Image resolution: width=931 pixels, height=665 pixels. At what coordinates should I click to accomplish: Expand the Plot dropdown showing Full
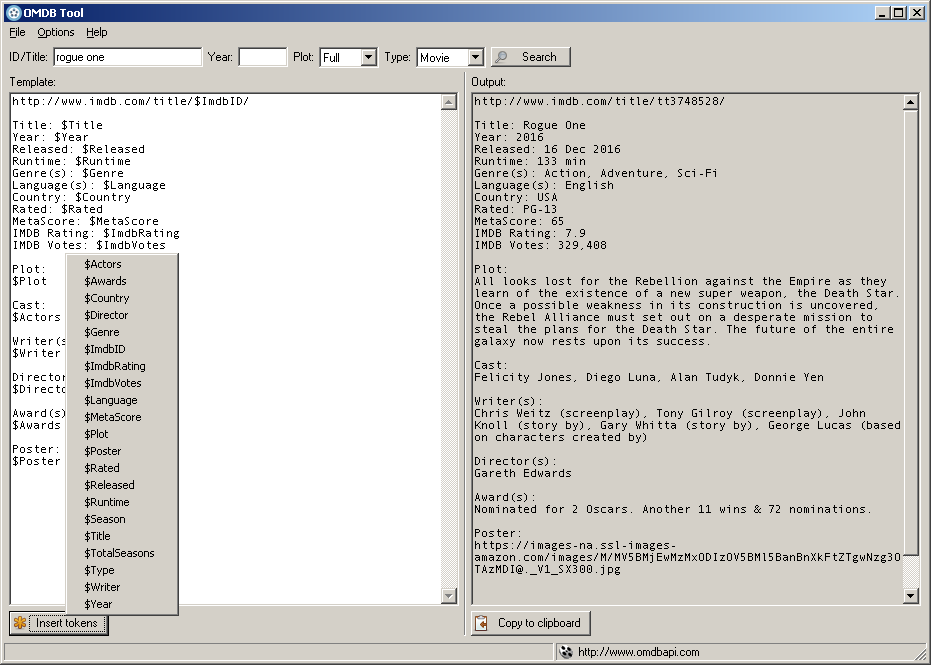point(369,58)
